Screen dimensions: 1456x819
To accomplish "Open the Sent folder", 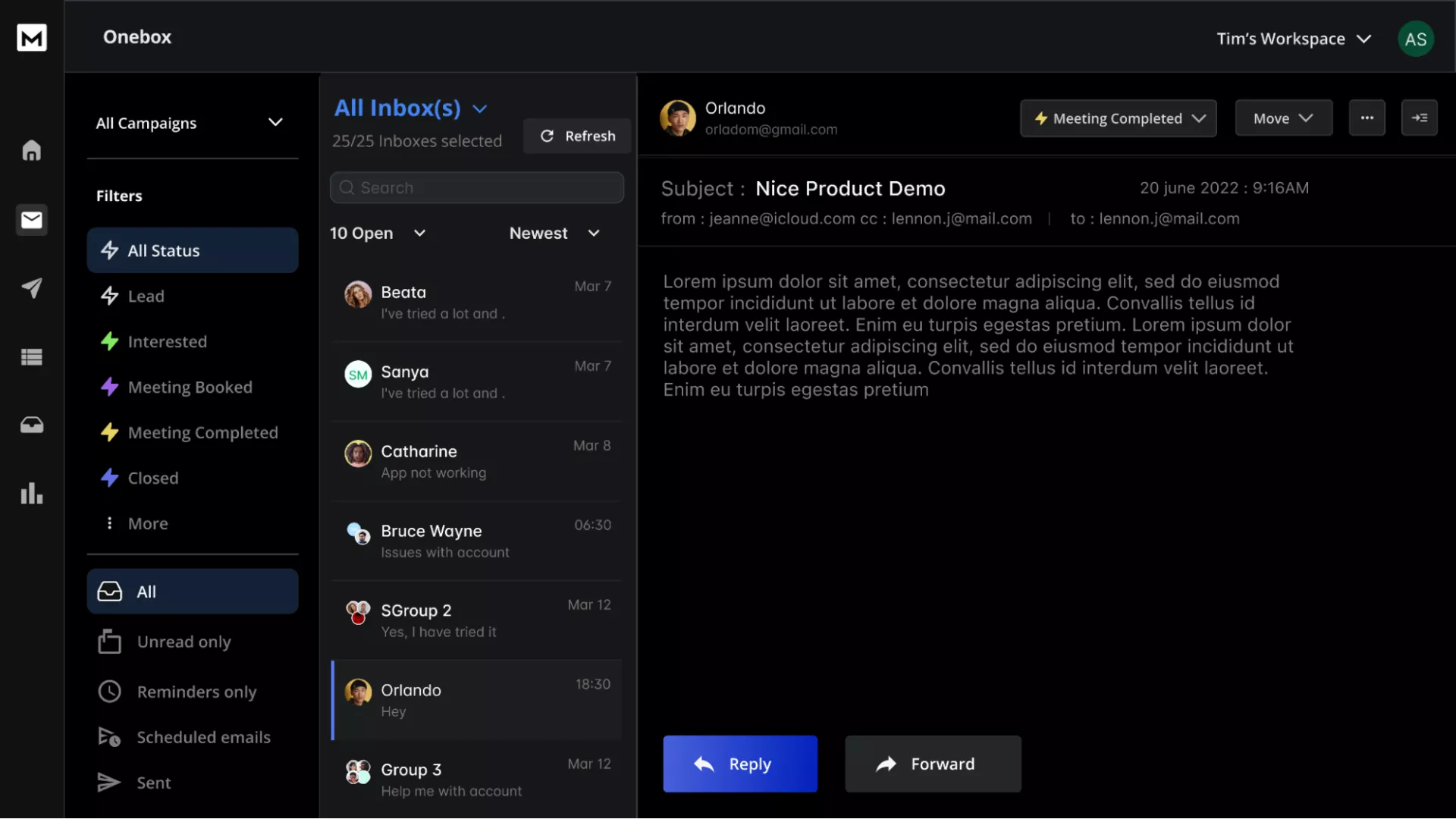I will (153, 783).
